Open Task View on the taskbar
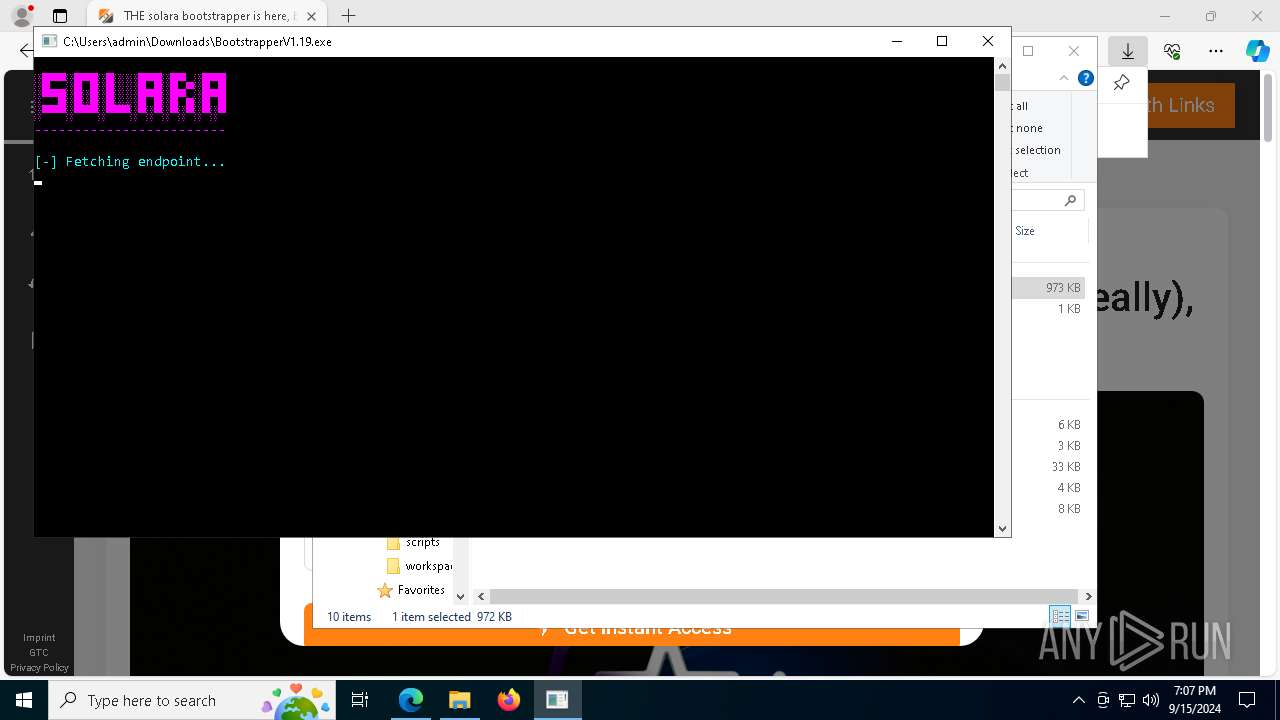The height and width of the screenshot is (720, 1280). pyautogui.click(x=360, y=700)
